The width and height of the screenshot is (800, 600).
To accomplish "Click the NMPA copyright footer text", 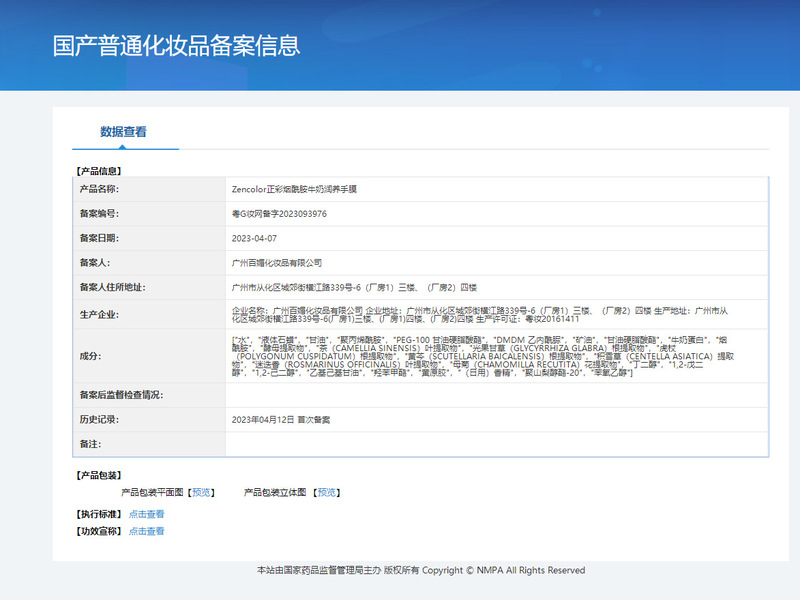I will [x=420, y=570].
